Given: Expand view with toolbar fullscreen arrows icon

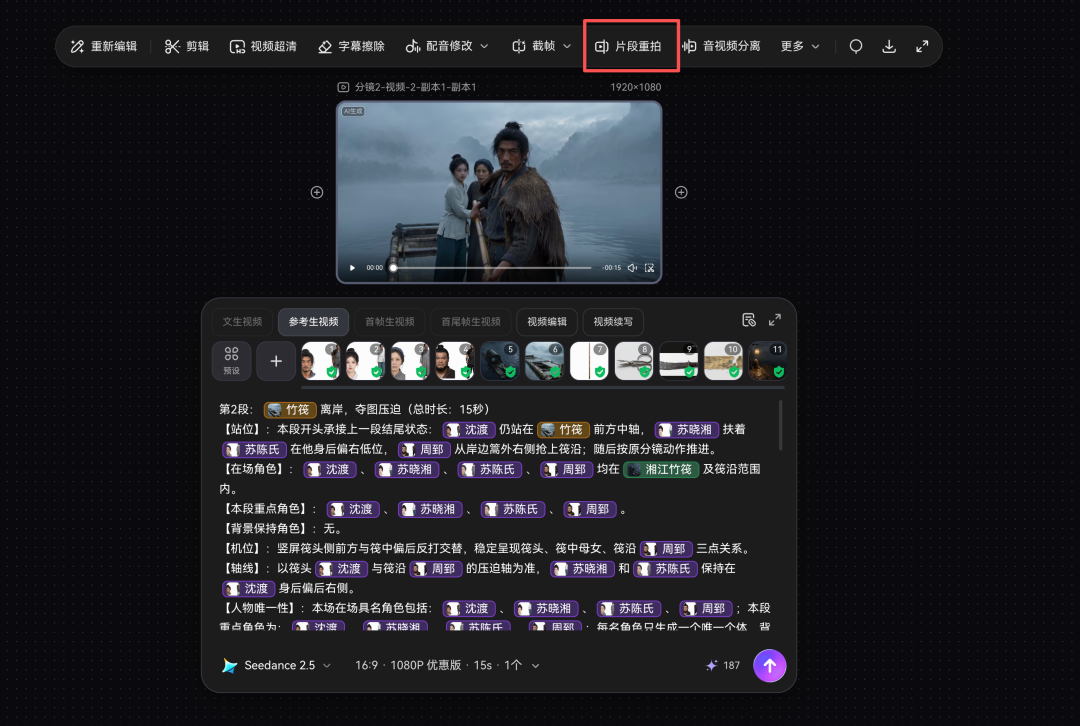Looking at the screenshot, I should click(922, 46).
